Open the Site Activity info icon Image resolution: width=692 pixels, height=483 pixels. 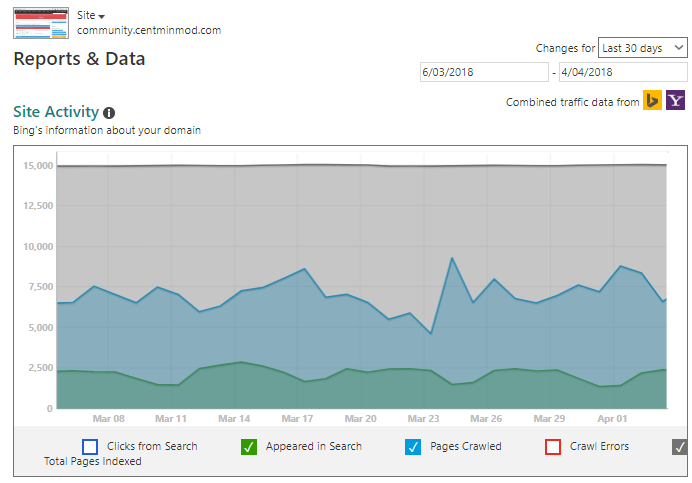click(x=109, y=113)
